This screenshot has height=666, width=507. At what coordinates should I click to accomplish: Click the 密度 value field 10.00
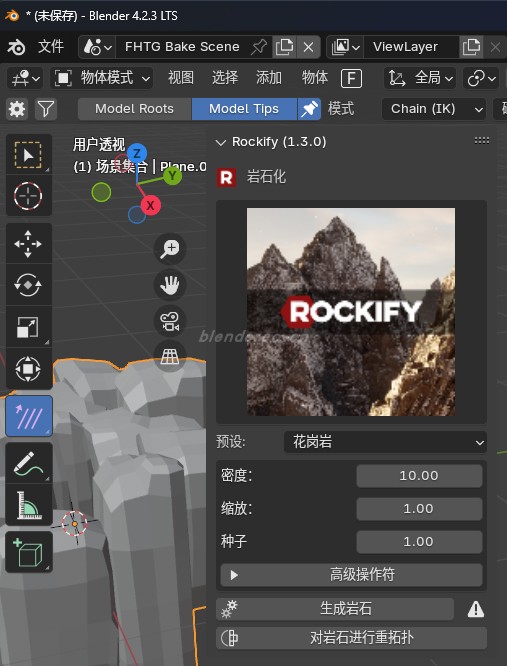419,476
